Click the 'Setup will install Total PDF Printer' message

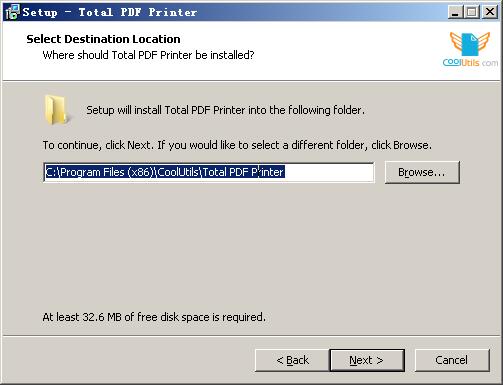[x=226, y=110]
